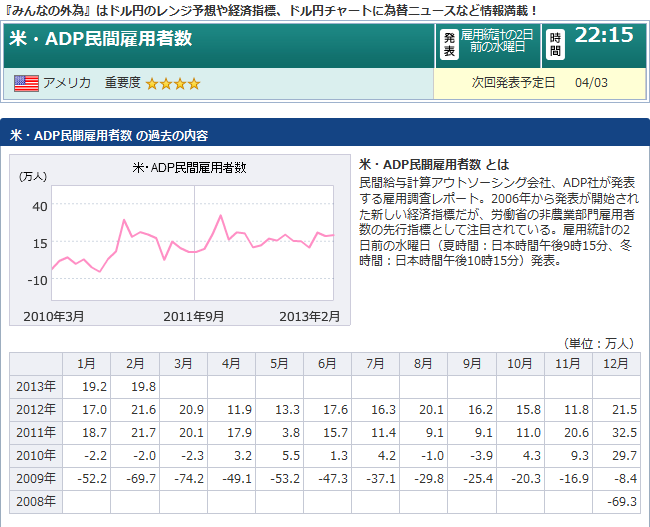Click the 2011年9月 label on chart axis
This screenshot has height=527, width=650.
tap(193, 316)
